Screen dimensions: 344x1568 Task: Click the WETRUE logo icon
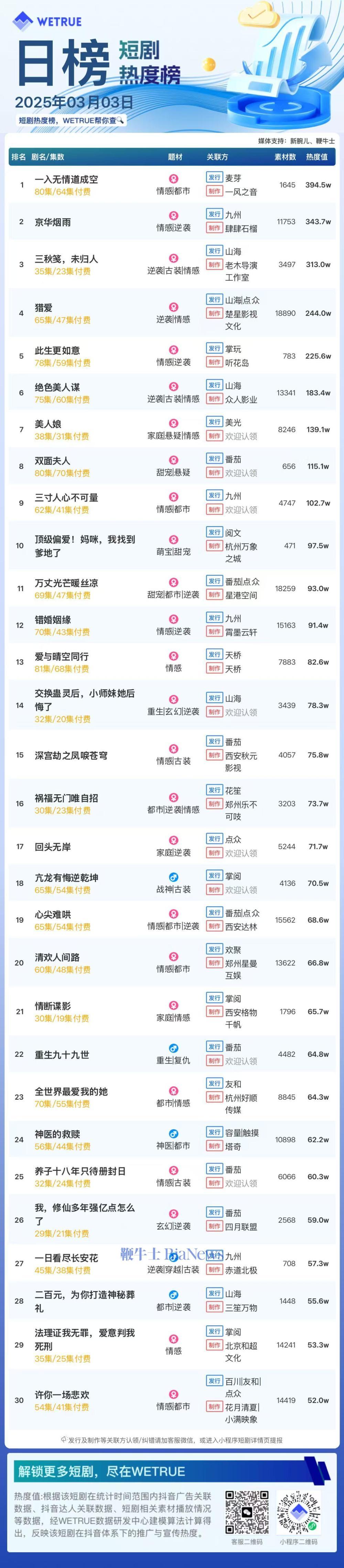[x=23, y=21]
